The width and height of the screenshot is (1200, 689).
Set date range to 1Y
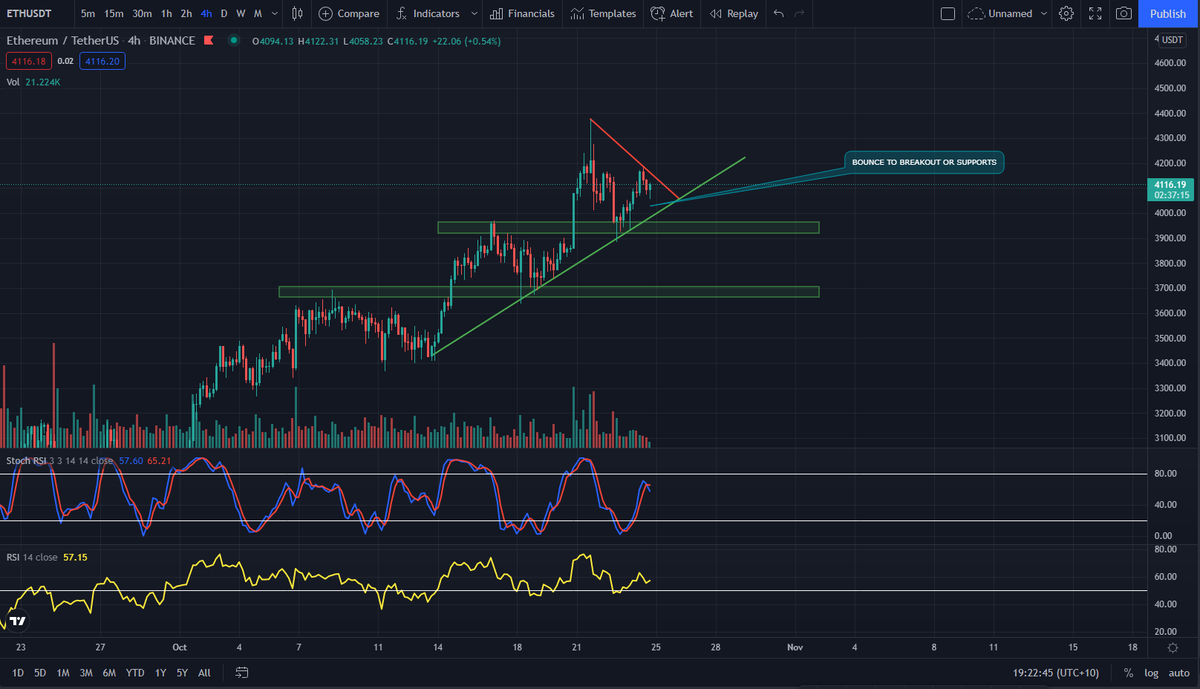(160, 673)
